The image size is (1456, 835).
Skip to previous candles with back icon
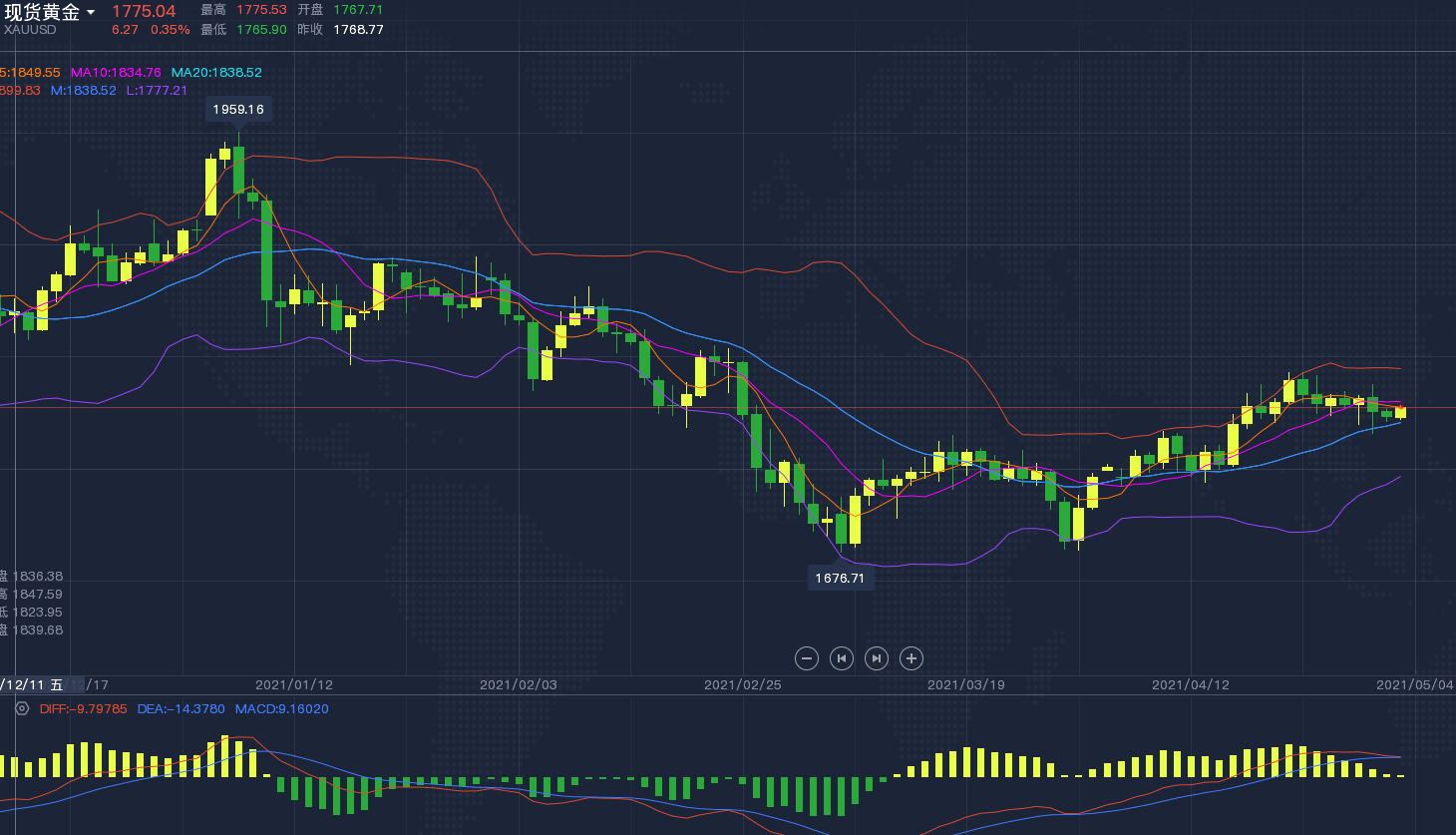pos(842,658)
